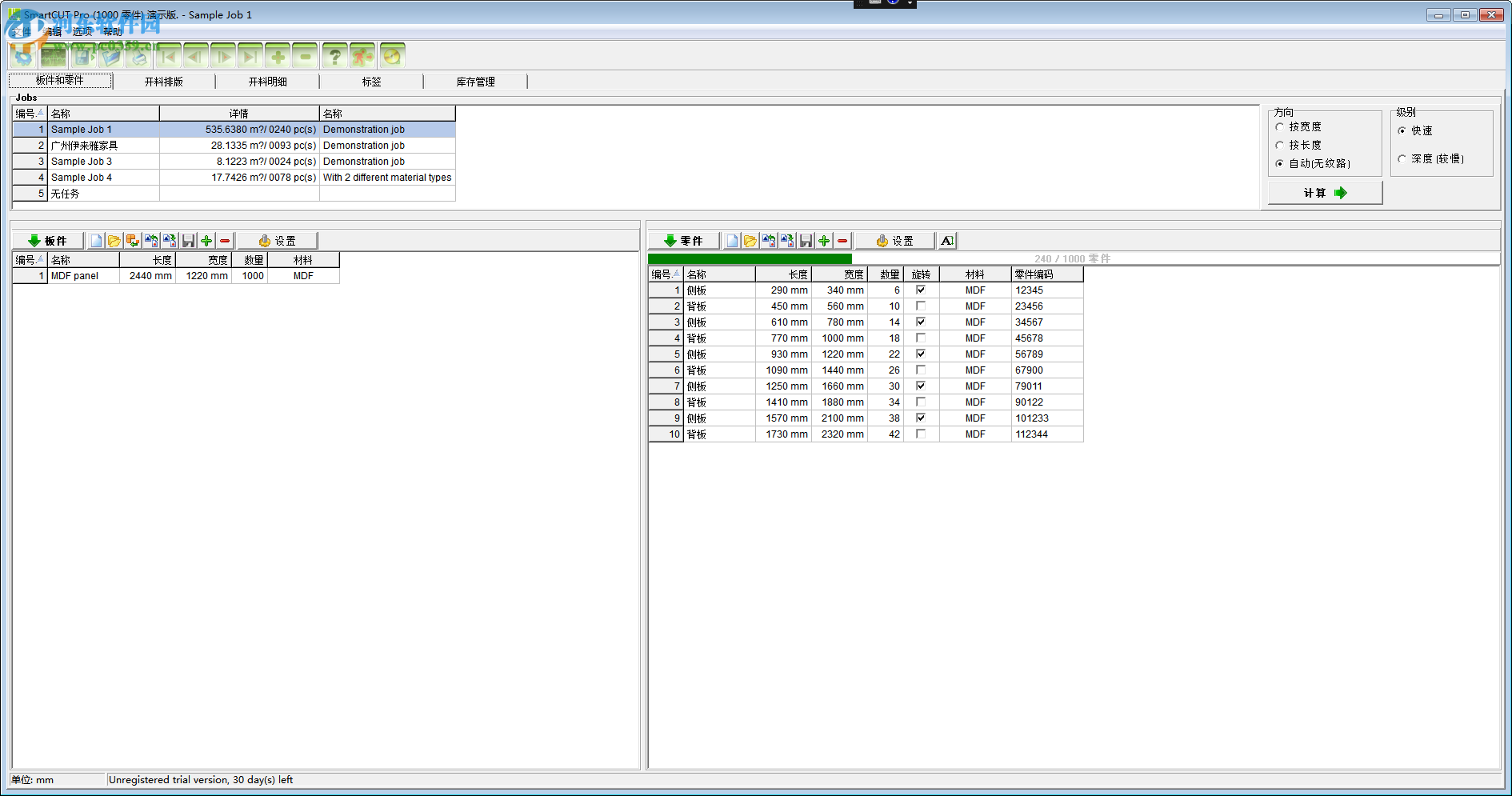
Task: Click part code 112344 cell
Action: (1047, 434)
